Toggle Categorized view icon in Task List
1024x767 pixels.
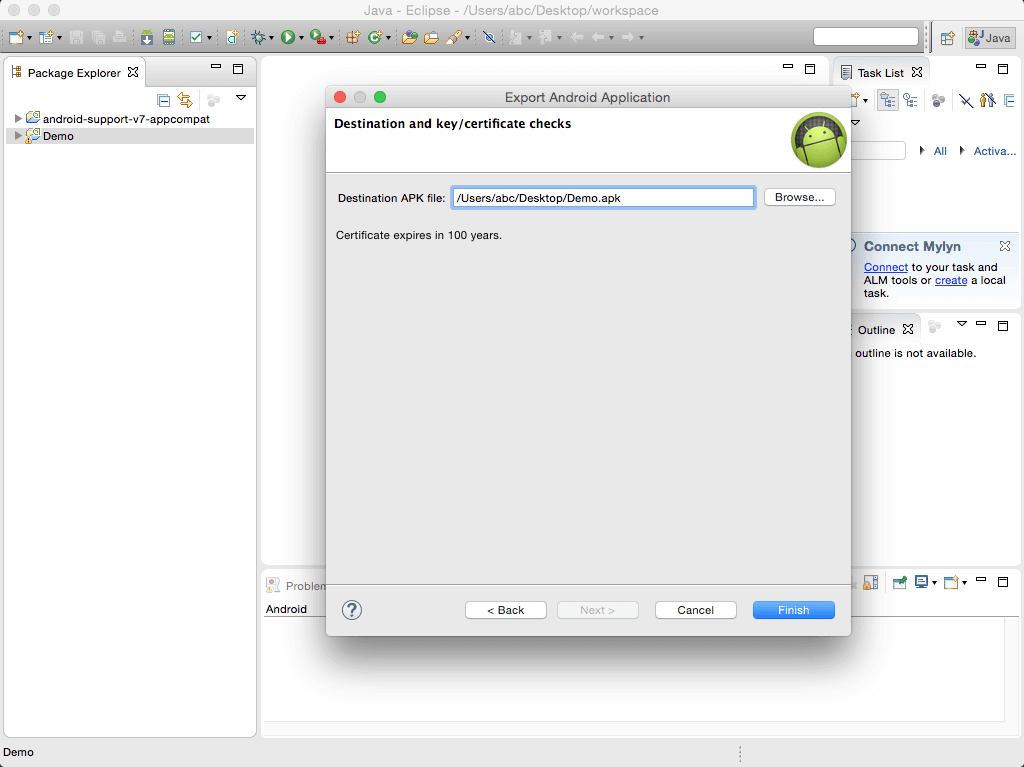tap(888, 100)
